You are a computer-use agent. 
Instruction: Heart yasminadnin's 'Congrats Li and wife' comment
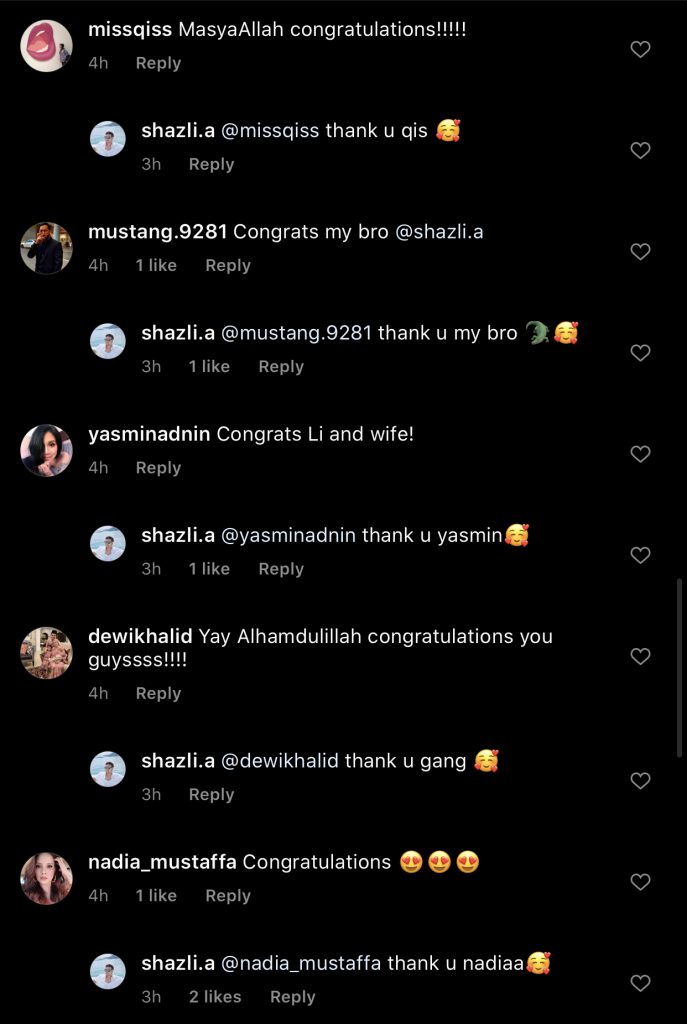pos(641,454)
